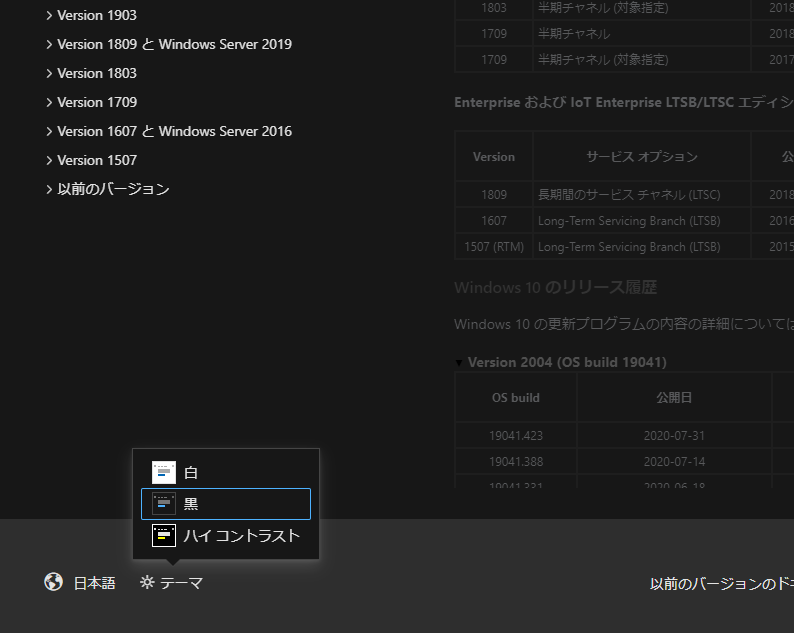794x633 pixels.
Task: Expand the 以前のバージョン chevron
Action: [x=49, y=189]
